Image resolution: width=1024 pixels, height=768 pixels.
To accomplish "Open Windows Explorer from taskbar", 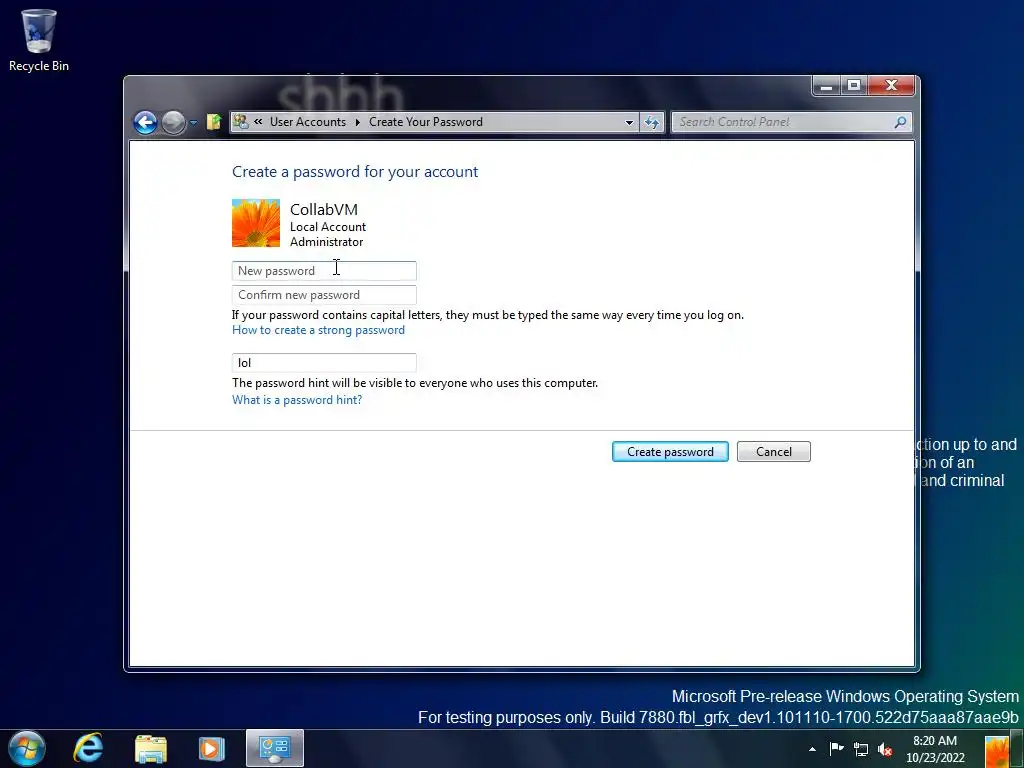I will (151, 749).
